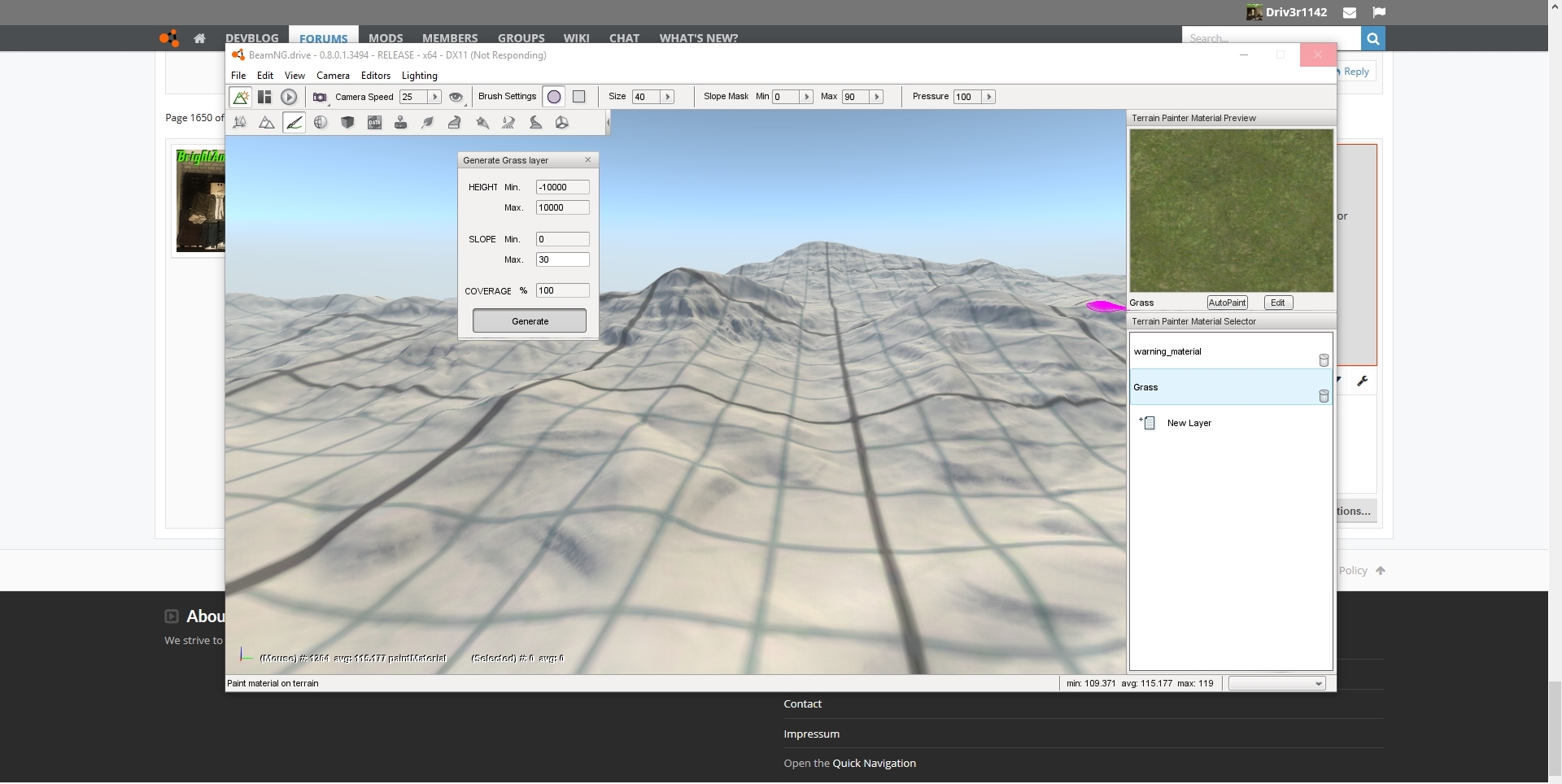1562x784 pixels.
Task: Open the View menu
Action: [x=295, y=76]
